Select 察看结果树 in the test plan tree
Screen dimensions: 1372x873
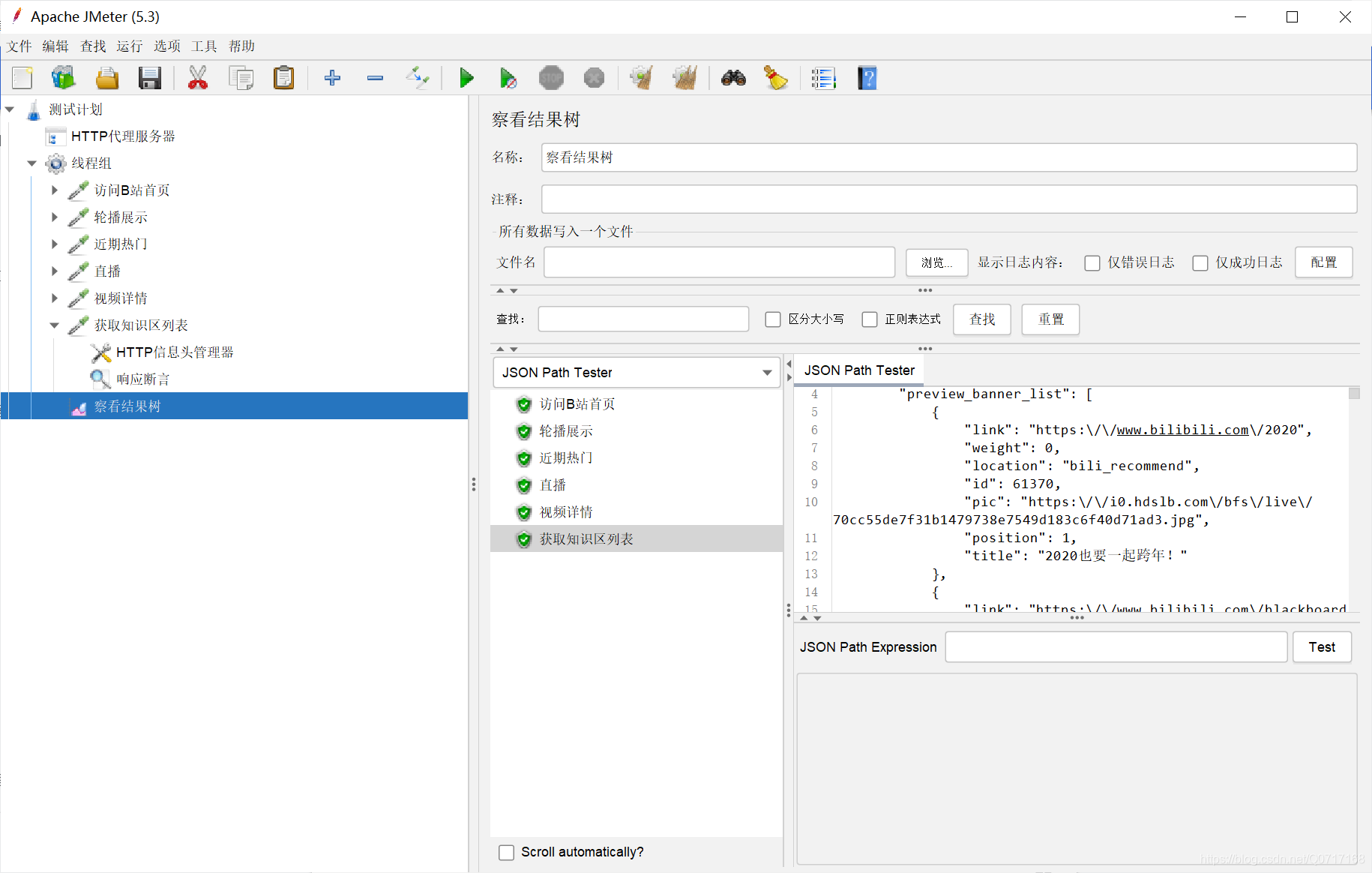(127, 406)
